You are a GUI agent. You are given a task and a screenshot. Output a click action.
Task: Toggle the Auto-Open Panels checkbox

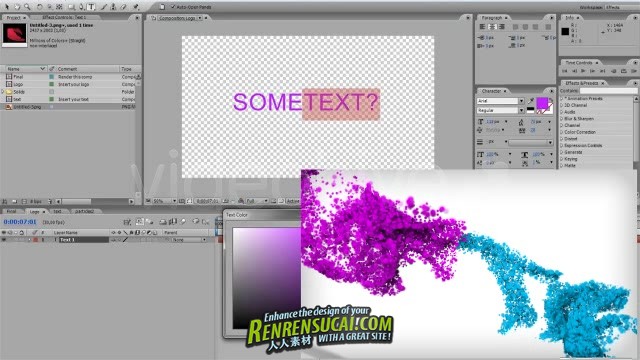point(173,7)
